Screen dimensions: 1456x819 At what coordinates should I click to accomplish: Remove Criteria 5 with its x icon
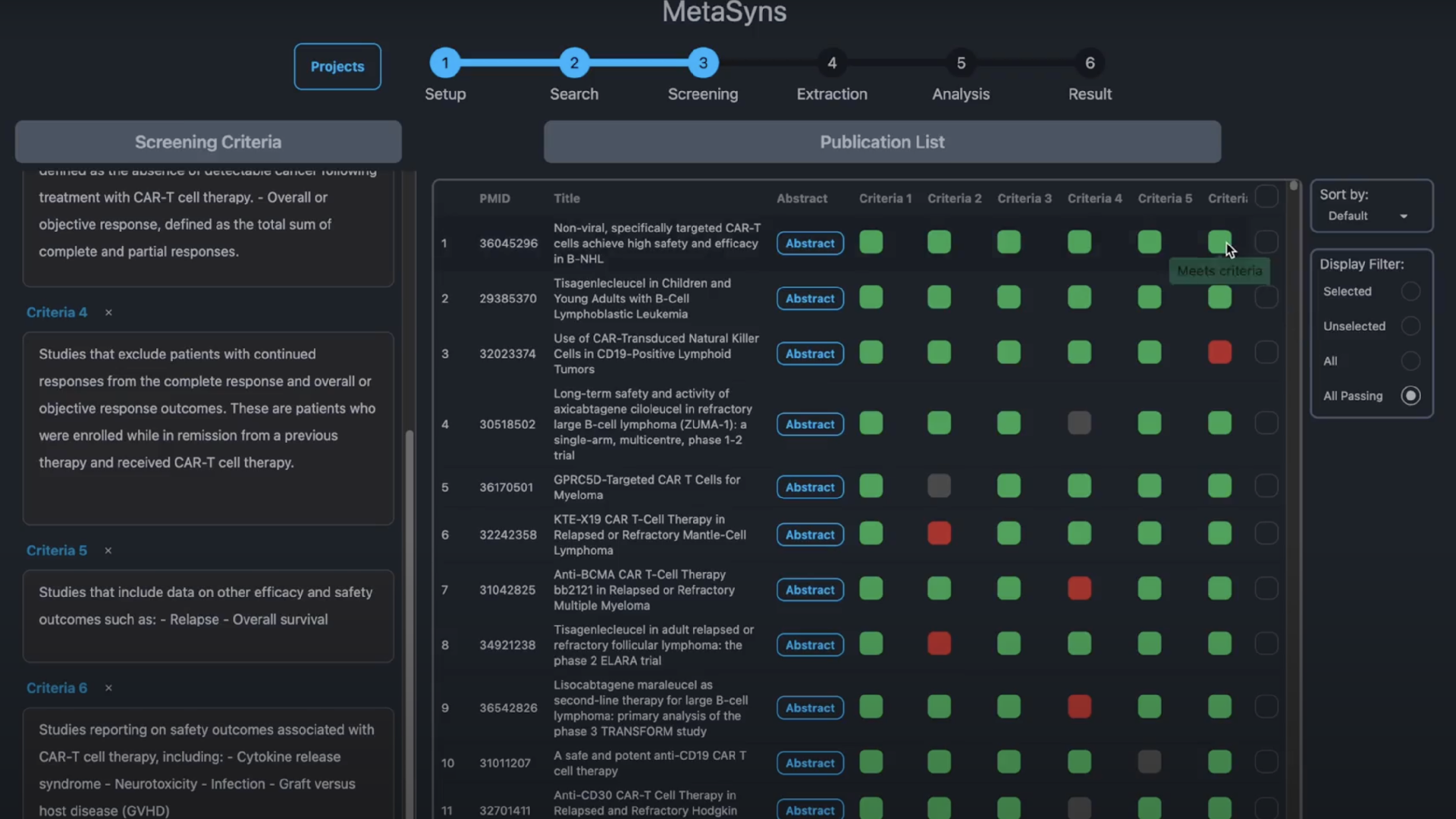(108, 551)
